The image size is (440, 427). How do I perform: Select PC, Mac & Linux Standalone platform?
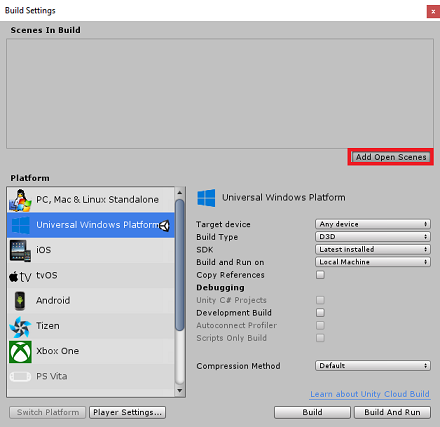click(91, 200)
